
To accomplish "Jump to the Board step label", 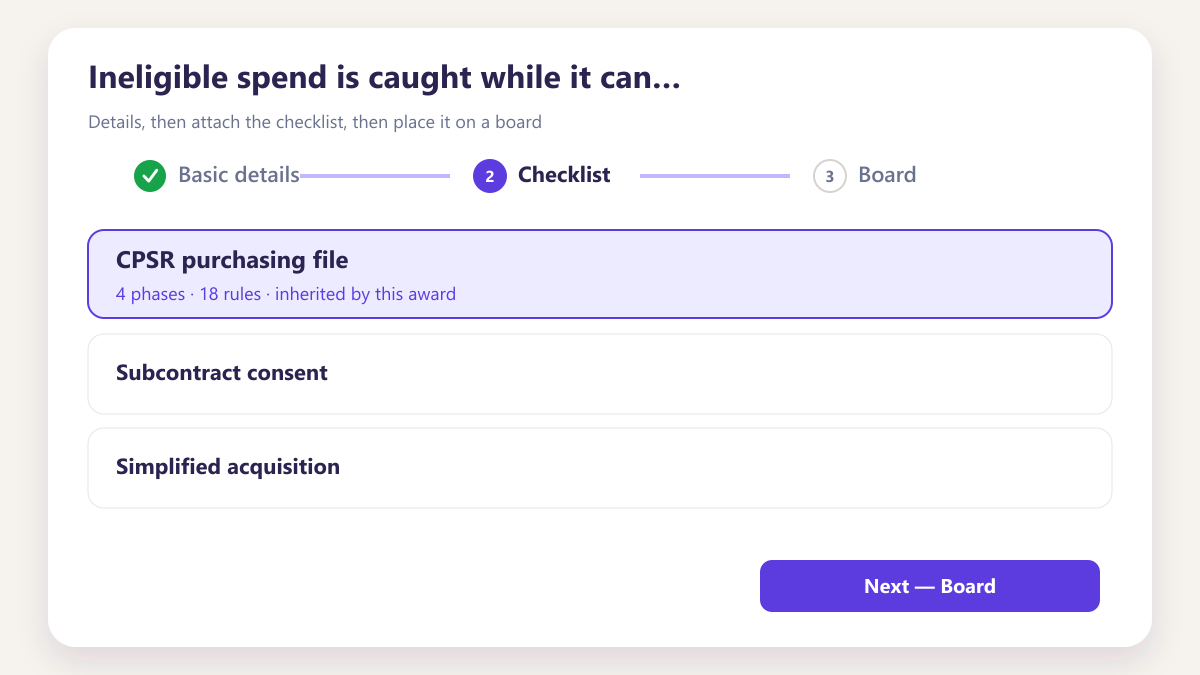I will (x=887, y=175).
